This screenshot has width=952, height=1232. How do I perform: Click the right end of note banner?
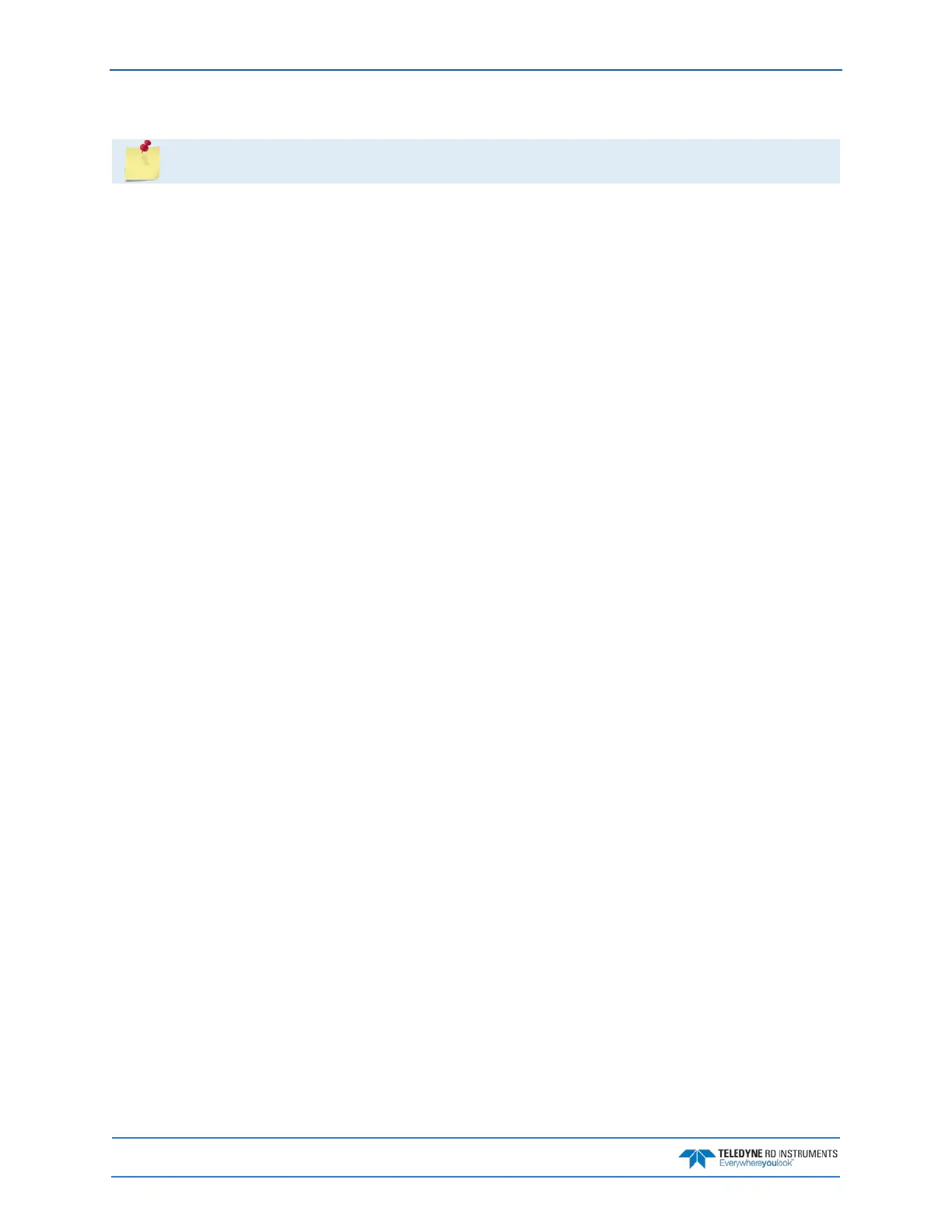coord(824,161)
